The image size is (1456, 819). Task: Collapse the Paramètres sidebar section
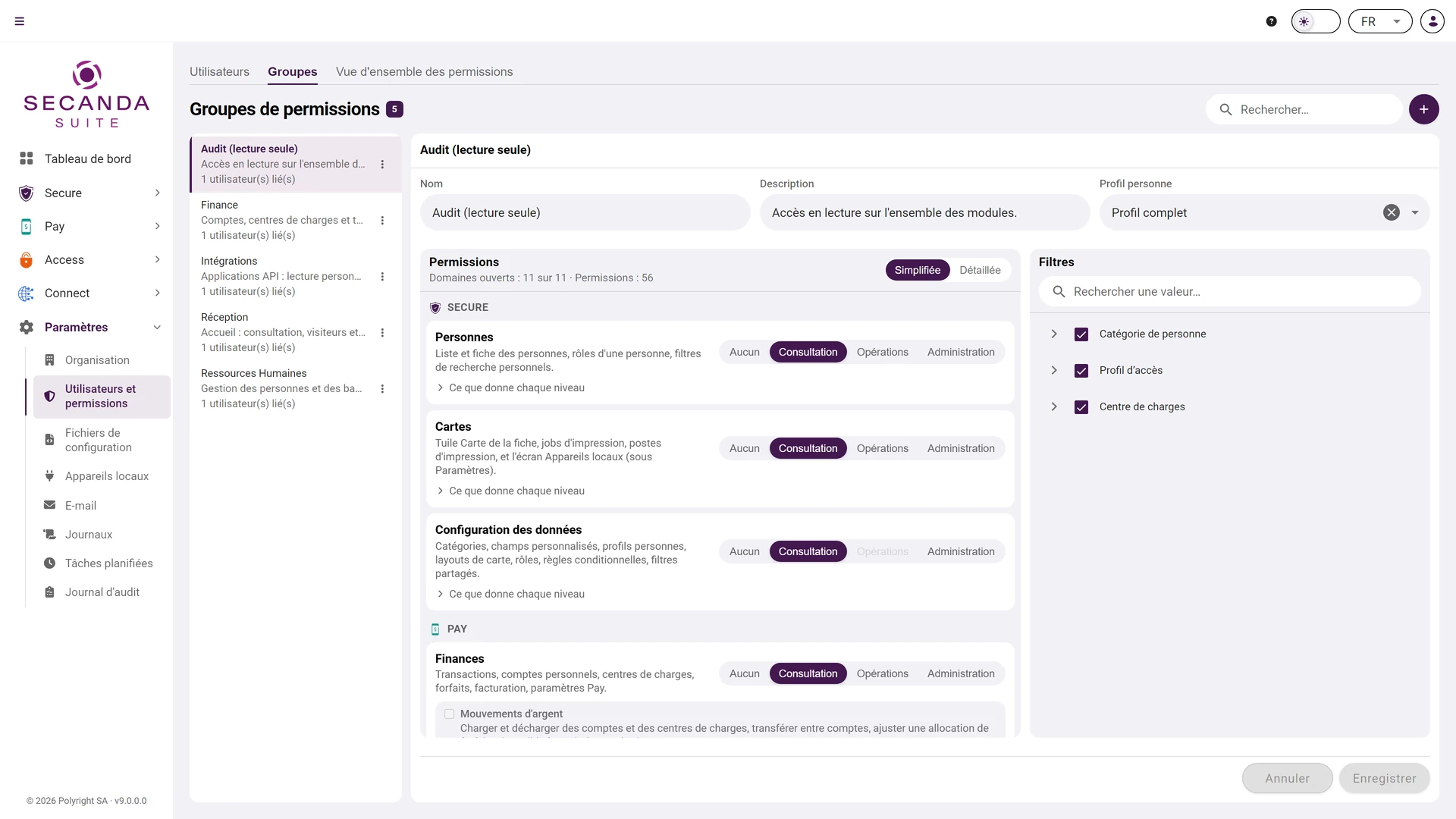[x=158, y=327]
